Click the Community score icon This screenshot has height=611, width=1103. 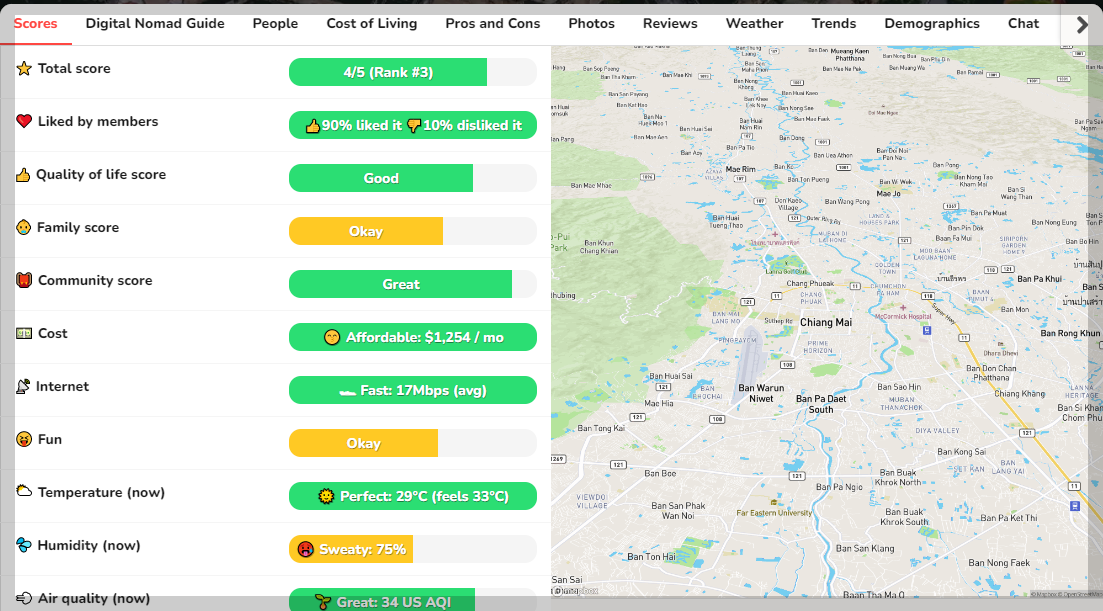pos(24,280)
